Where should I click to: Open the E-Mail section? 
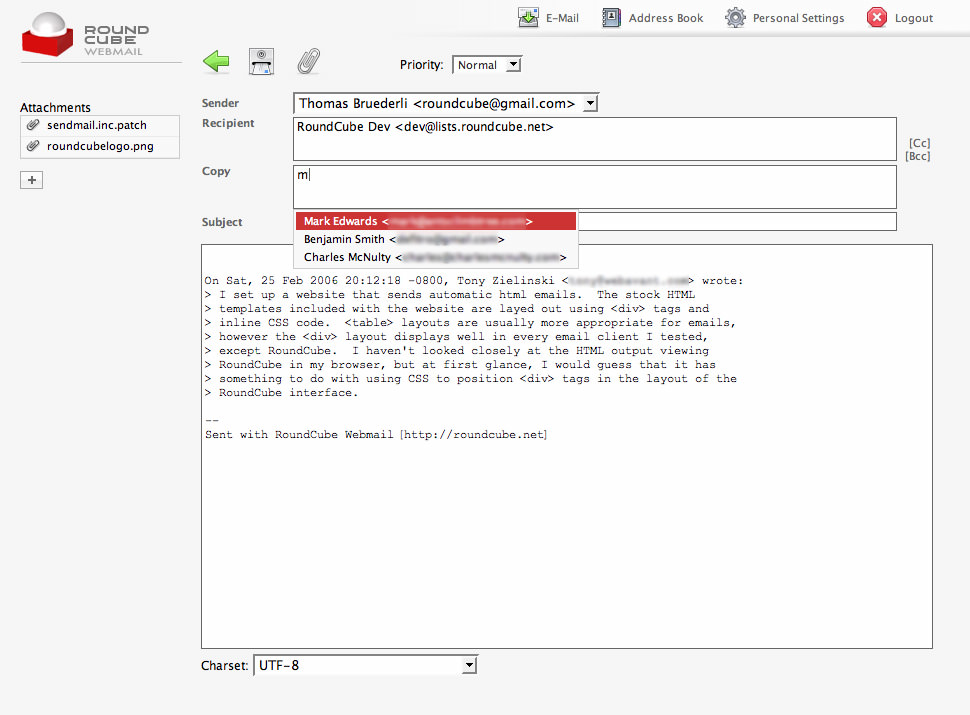pyautogui.click(x=548, y=18)
